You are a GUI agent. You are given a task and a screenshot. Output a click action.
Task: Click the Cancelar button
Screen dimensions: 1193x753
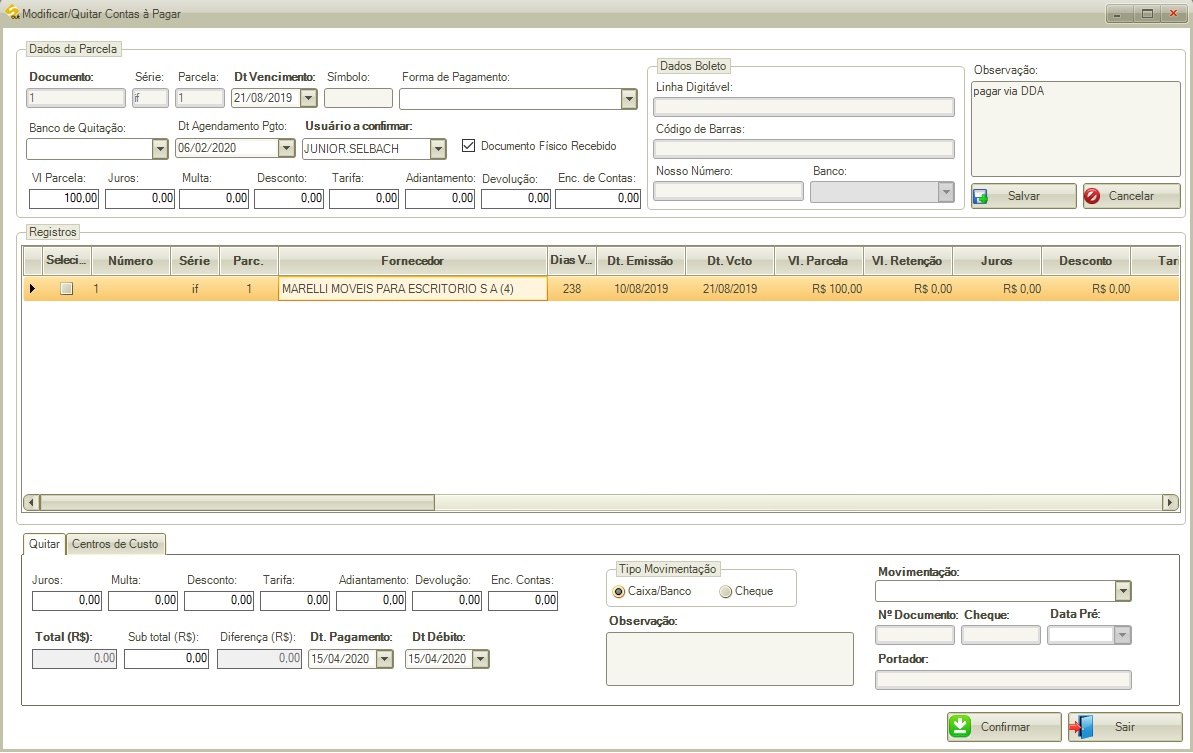tap(1131, 195)
